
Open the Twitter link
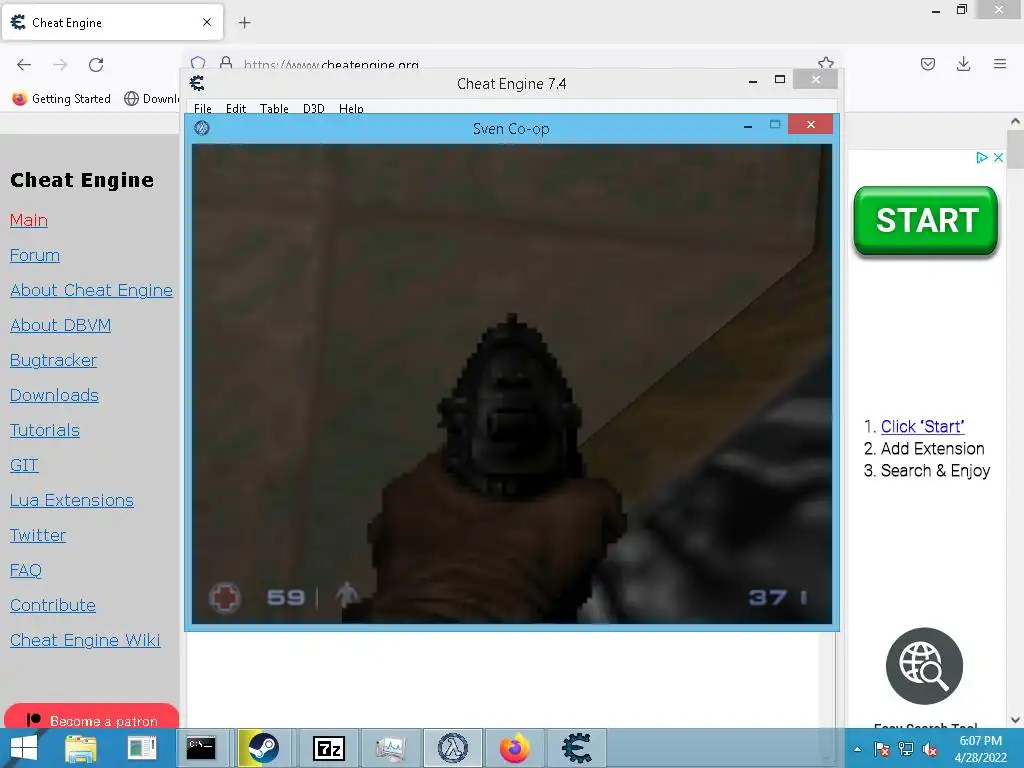coord(38,536)
